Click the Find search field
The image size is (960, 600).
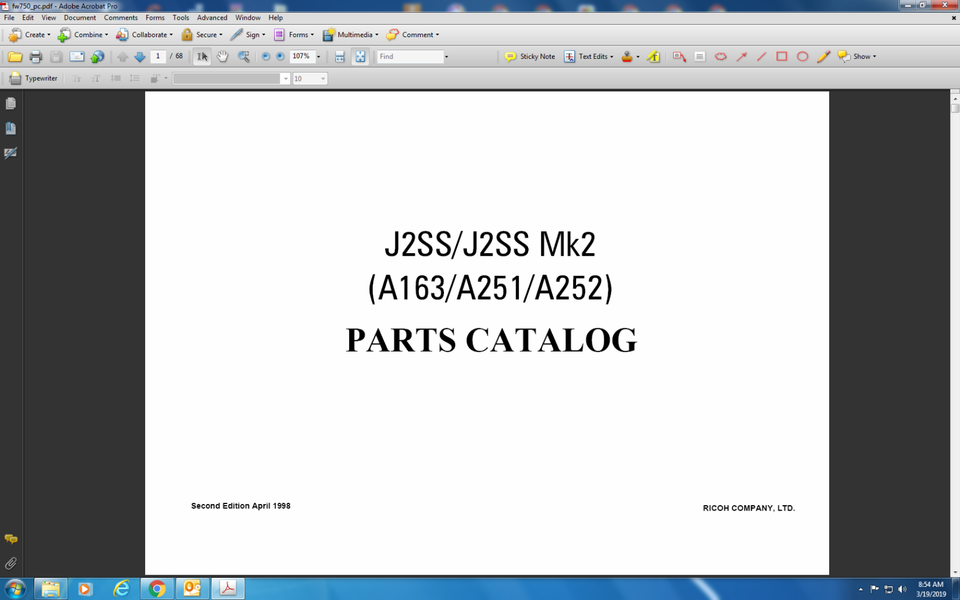point(410,57)
